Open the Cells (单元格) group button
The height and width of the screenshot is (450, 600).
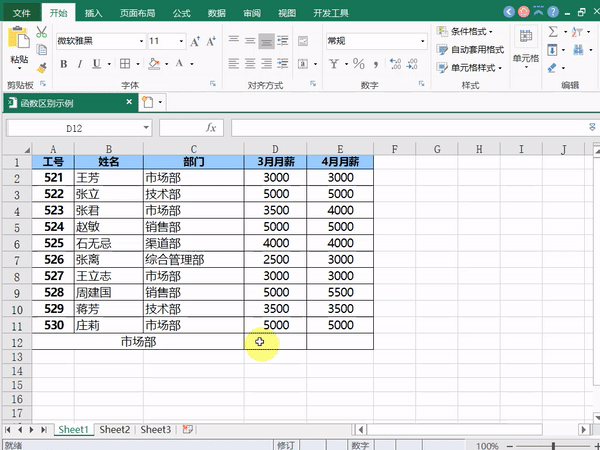tap(526, 48)
